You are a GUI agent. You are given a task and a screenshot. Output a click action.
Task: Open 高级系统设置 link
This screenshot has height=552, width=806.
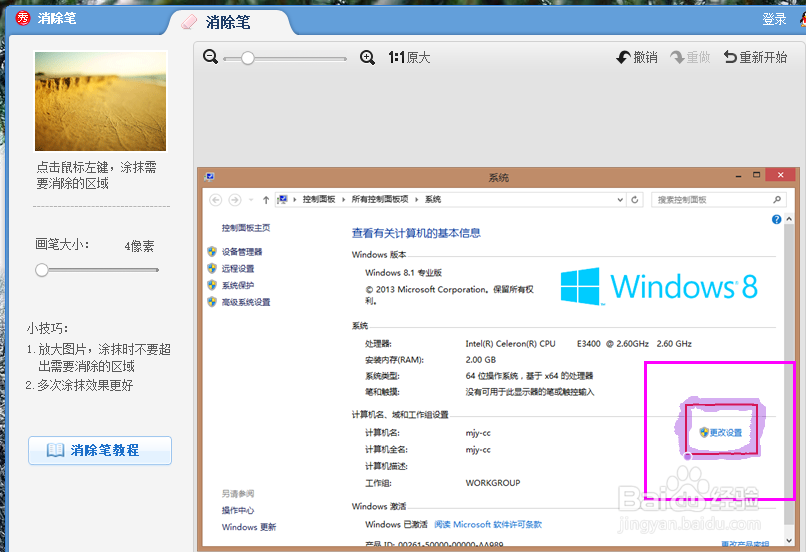[246, 302]
